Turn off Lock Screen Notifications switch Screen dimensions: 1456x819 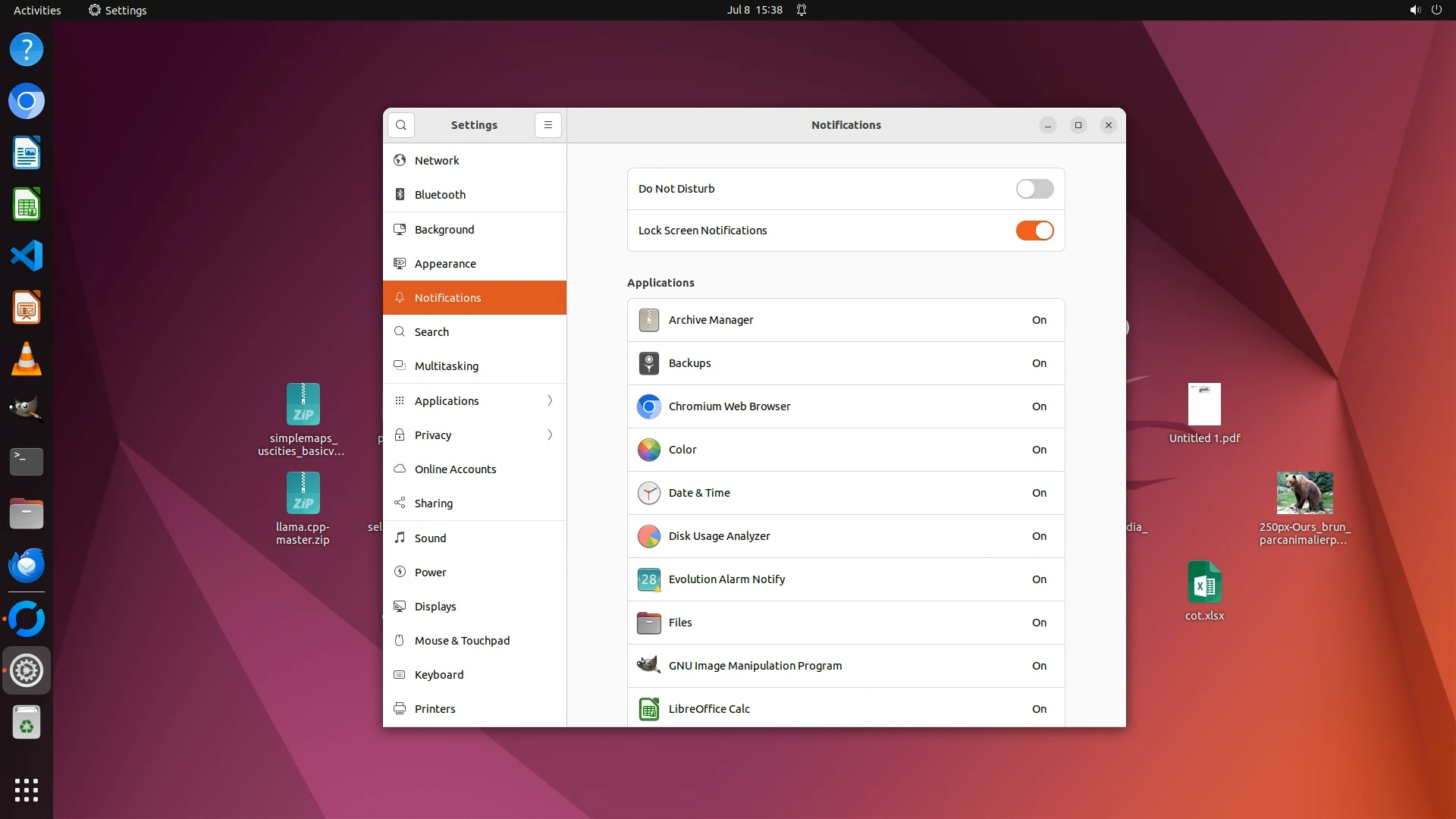(1034, 231)
